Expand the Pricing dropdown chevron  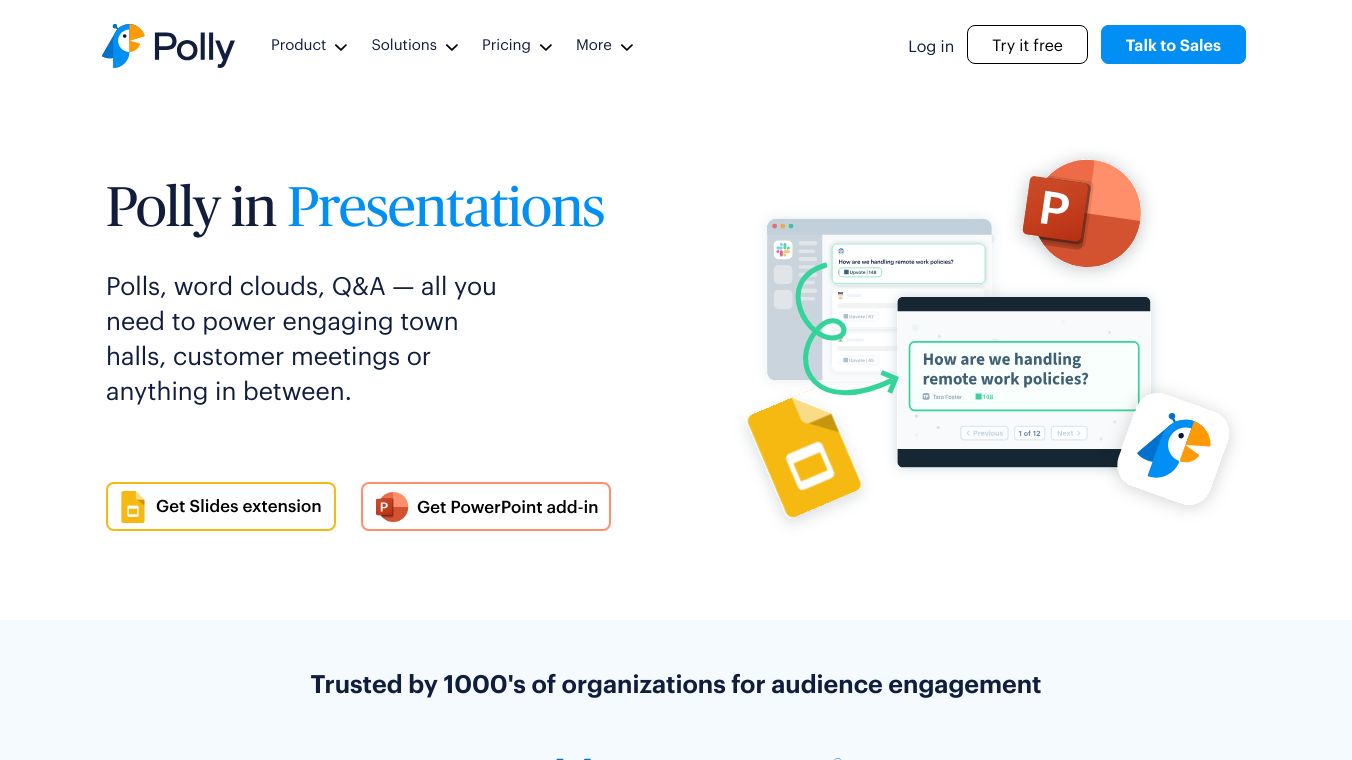546,47
